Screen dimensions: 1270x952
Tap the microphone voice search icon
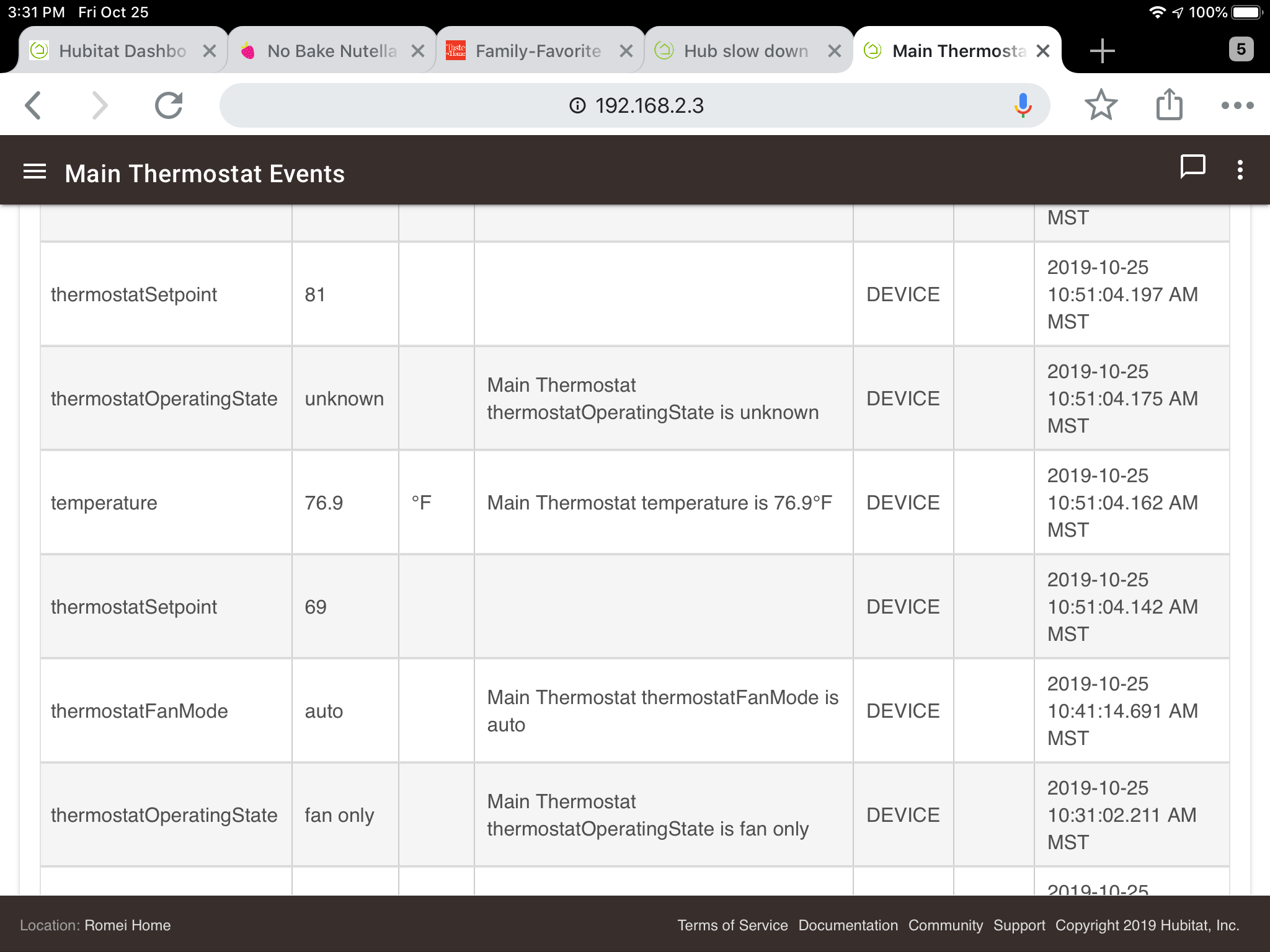tap(1023, 105)
